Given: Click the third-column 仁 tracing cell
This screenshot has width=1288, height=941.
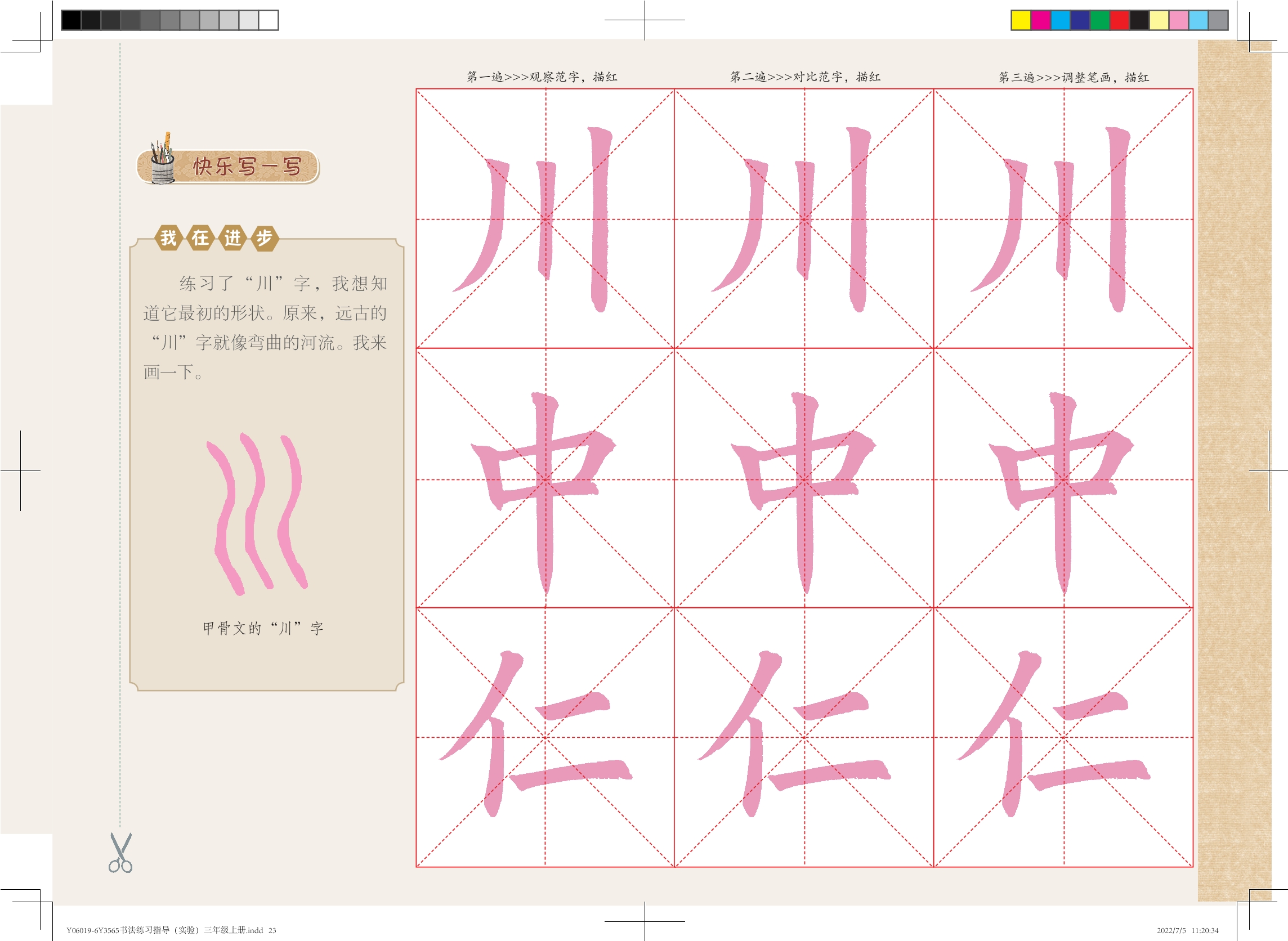Looking at the screenshot, I should [x=1063, y=738].
